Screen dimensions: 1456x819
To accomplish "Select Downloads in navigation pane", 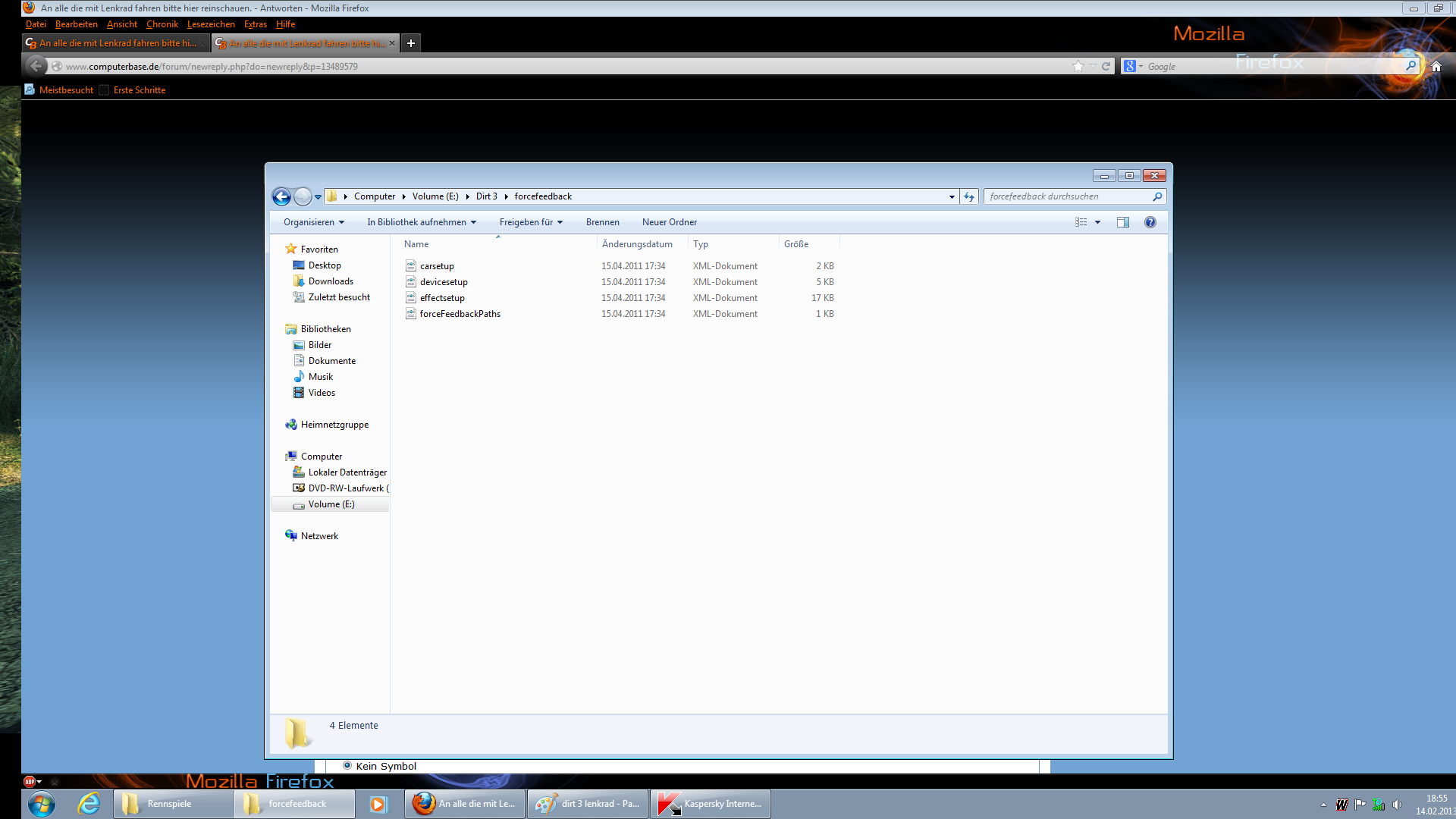I will coord(331,281).
